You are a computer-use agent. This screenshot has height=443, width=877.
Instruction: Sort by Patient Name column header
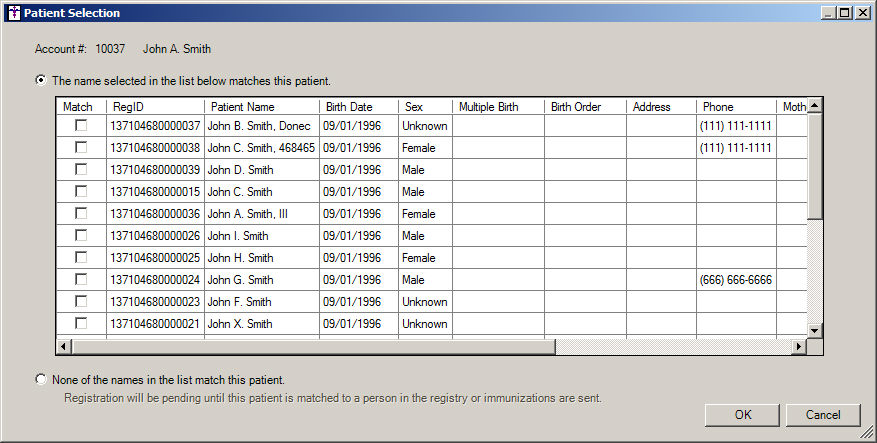(x=262, y=106)
